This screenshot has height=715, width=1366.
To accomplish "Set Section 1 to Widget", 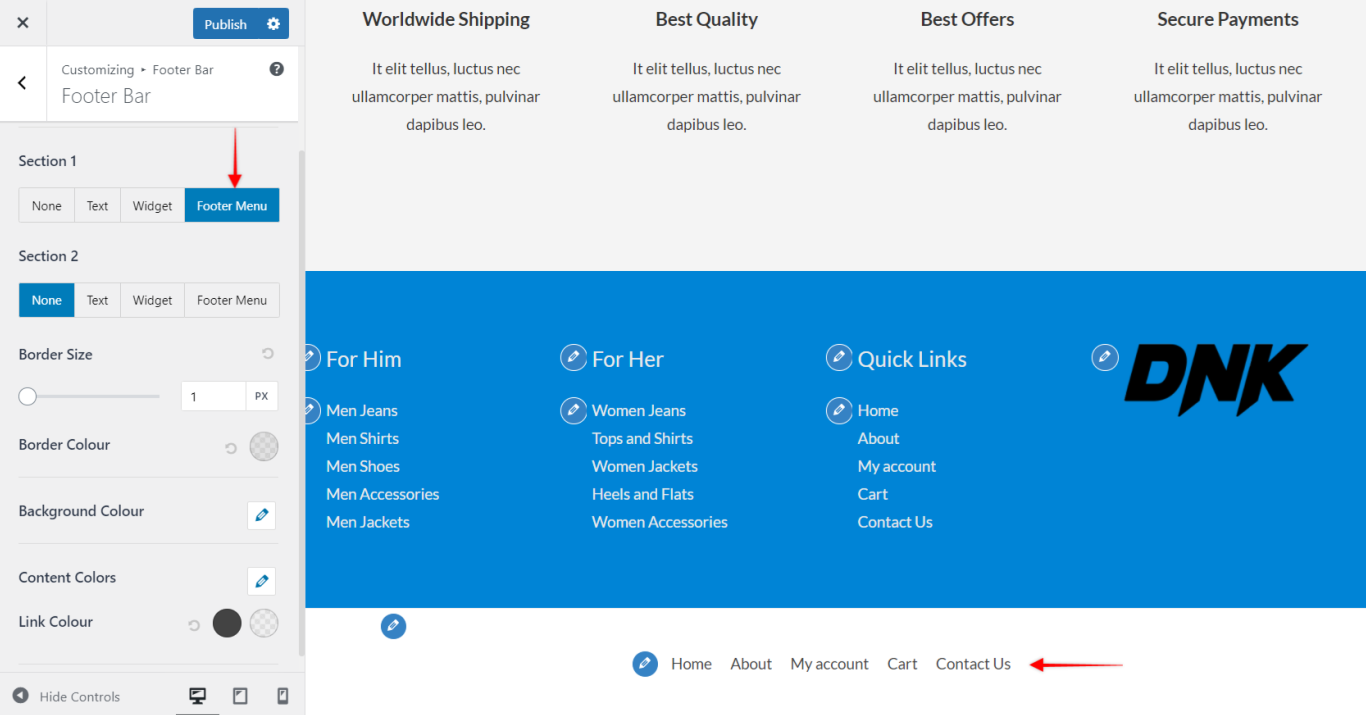I will coord(153,206).
